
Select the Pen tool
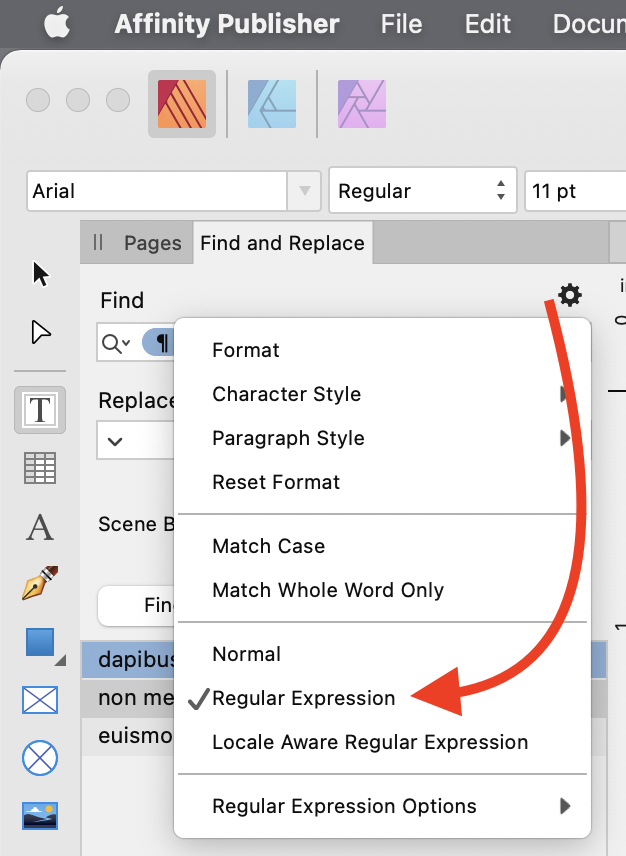(40, 583)
